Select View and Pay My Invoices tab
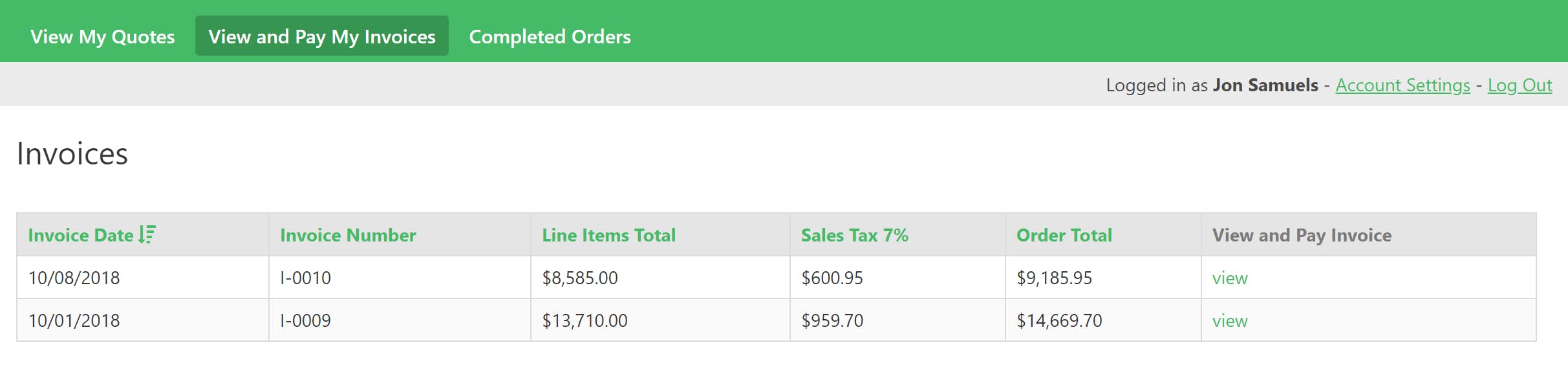This screenshot has height=380, width=1568. [x=322, y=36]
